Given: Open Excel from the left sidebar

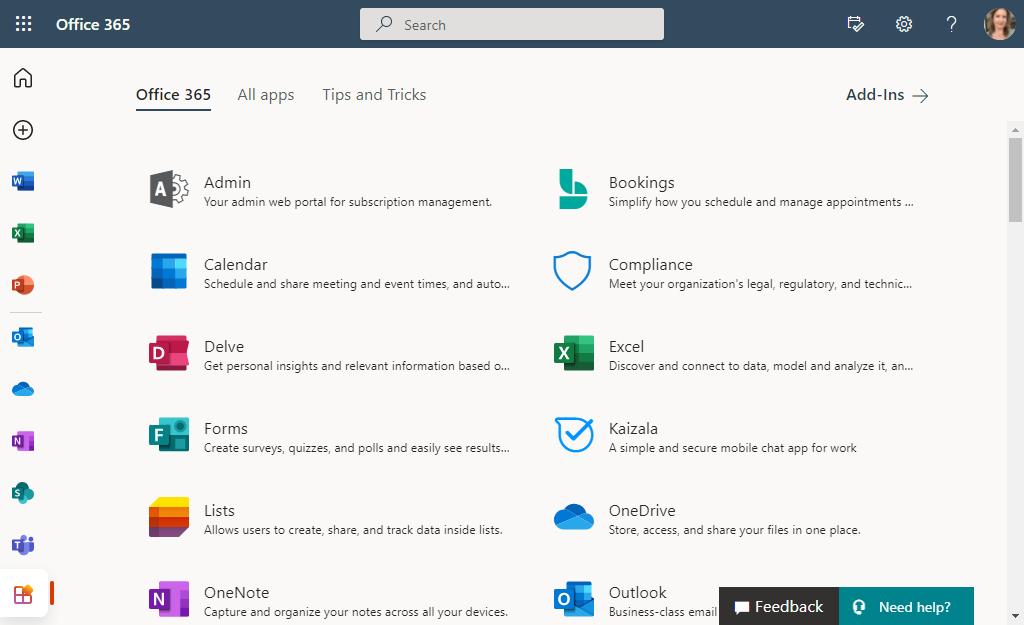Looking at the screenshot, I should pos(23,233).
